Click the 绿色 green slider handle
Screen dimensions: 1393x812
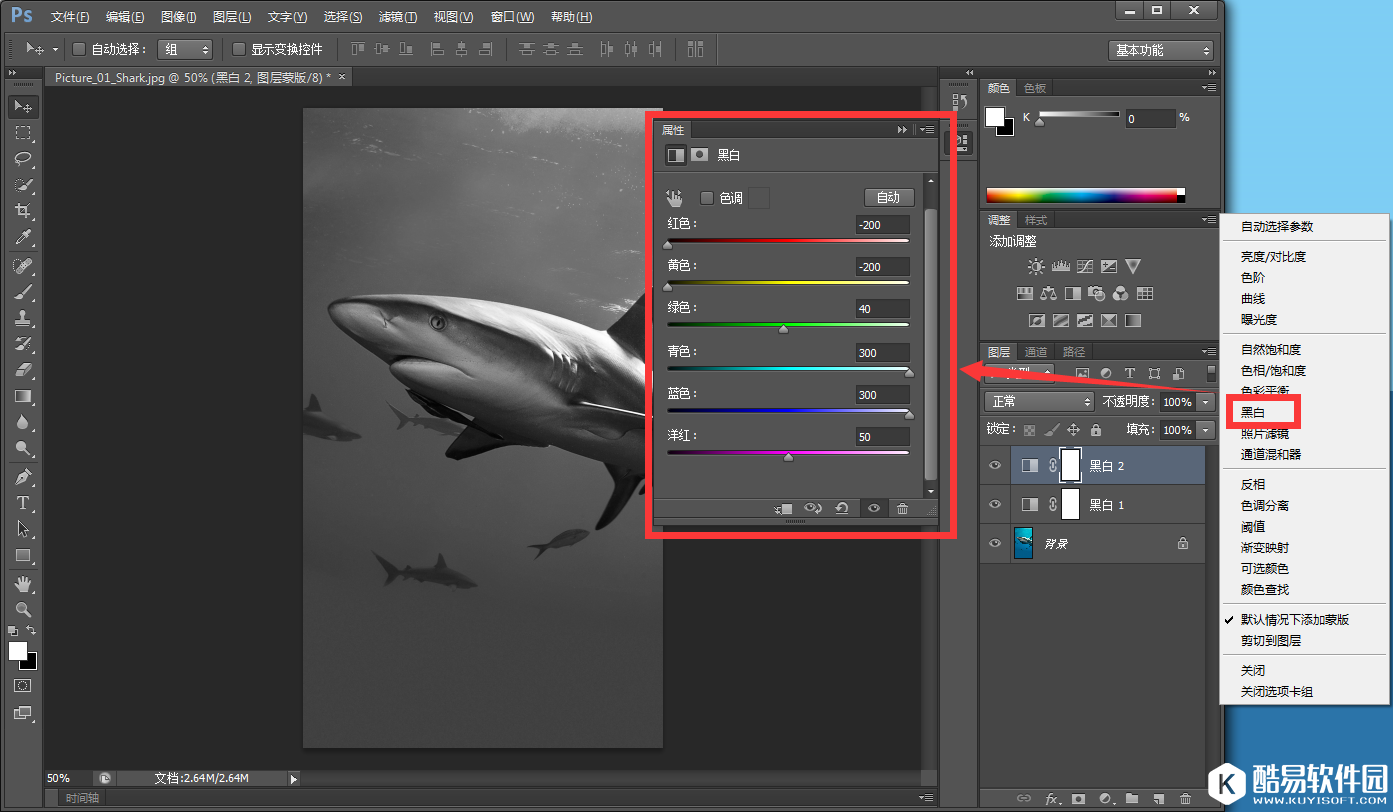[783, 329]
